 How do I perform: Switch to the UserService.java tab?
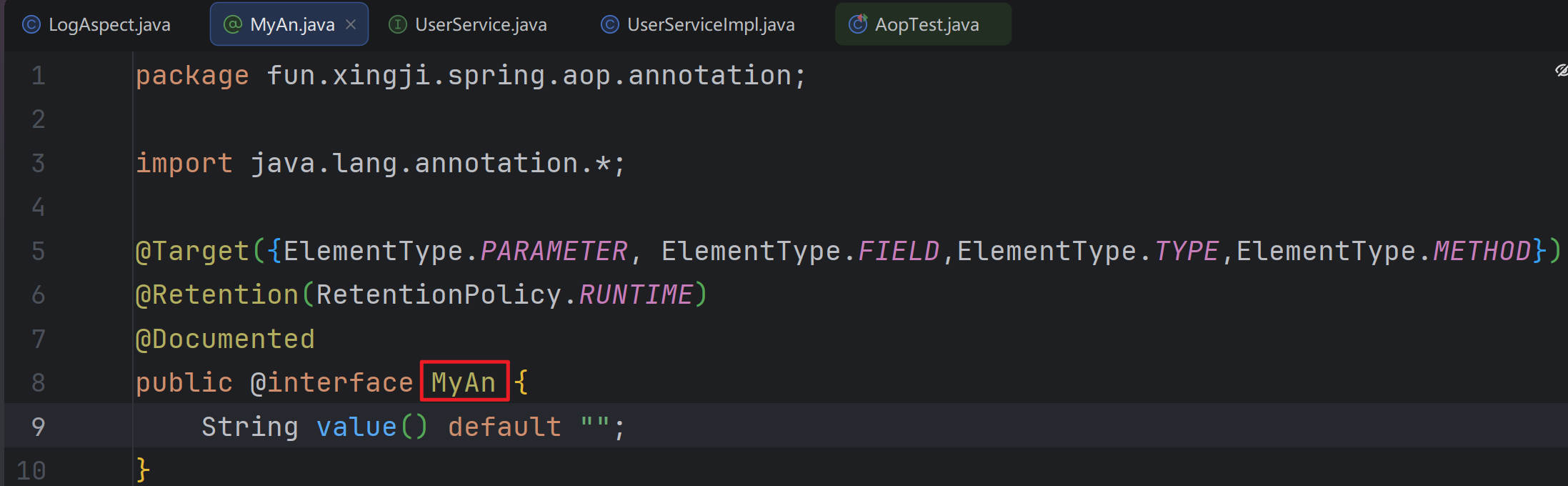[480, 25]
